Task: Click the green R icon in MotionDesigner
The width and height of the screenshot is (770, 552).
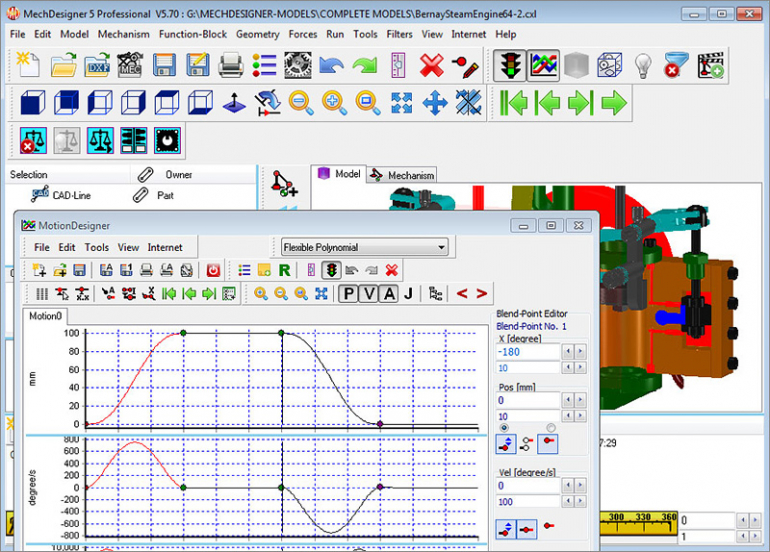Action: pos(285,270)
